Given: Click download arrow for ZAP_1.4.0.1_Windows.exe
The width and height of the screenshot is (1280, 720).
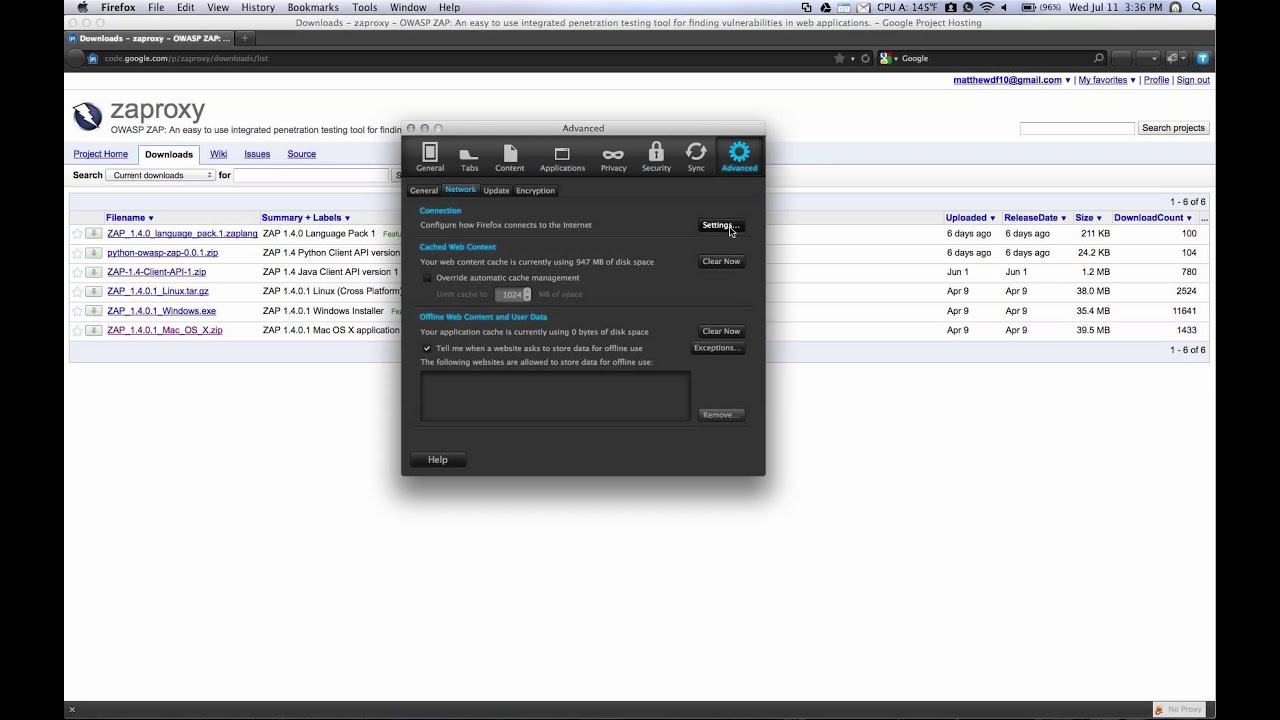Looking at the screenshot, I should [93, 311].
